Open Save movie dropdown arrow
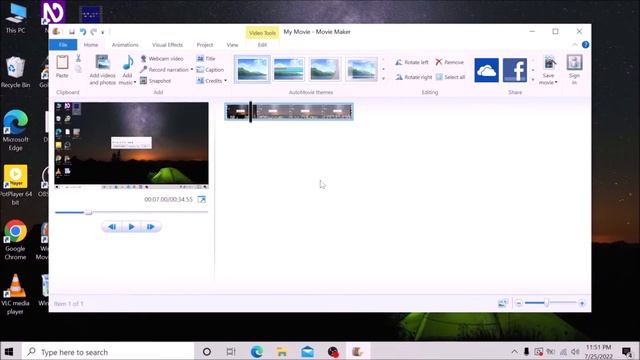This screenshot has width=640, height=360. coord(556,82)
